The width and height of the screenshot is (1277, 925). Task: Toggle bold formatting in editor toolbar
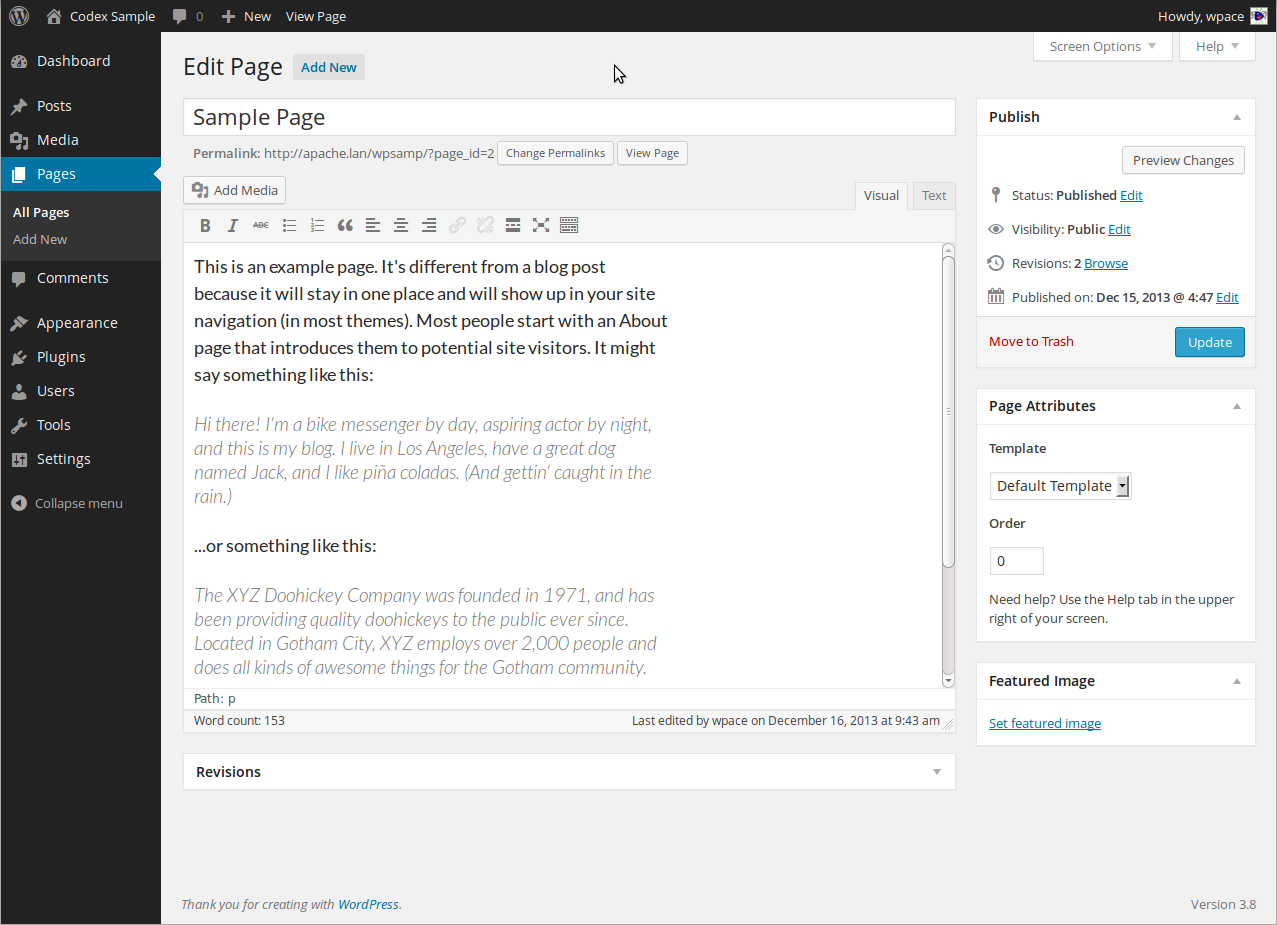click(x=205, y=226)
